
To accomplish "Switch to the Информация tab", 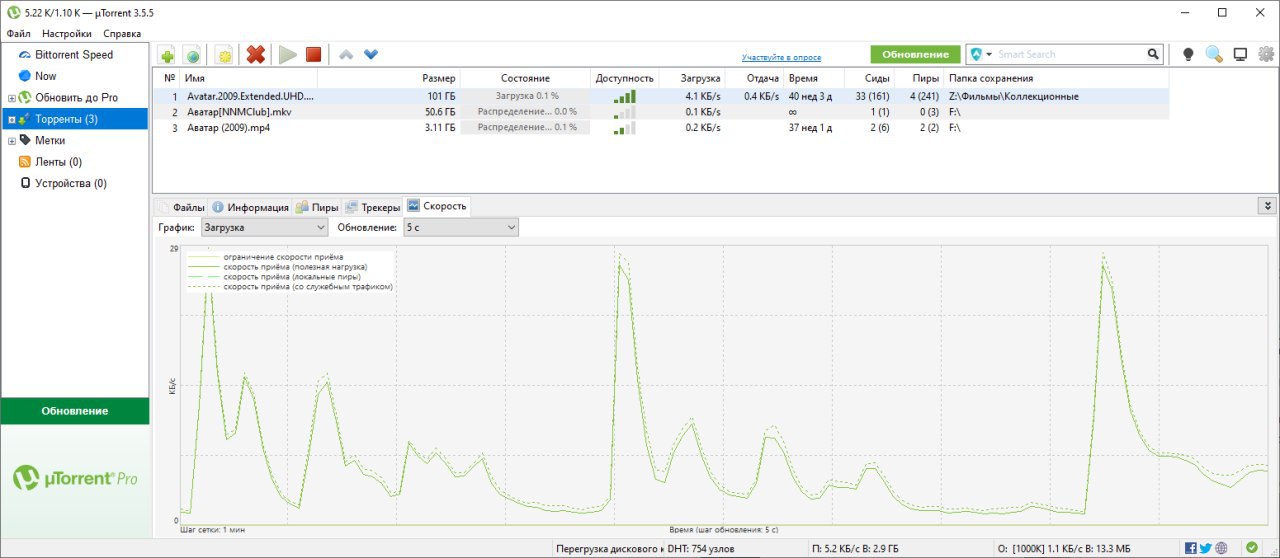I will tap(250, 207).
